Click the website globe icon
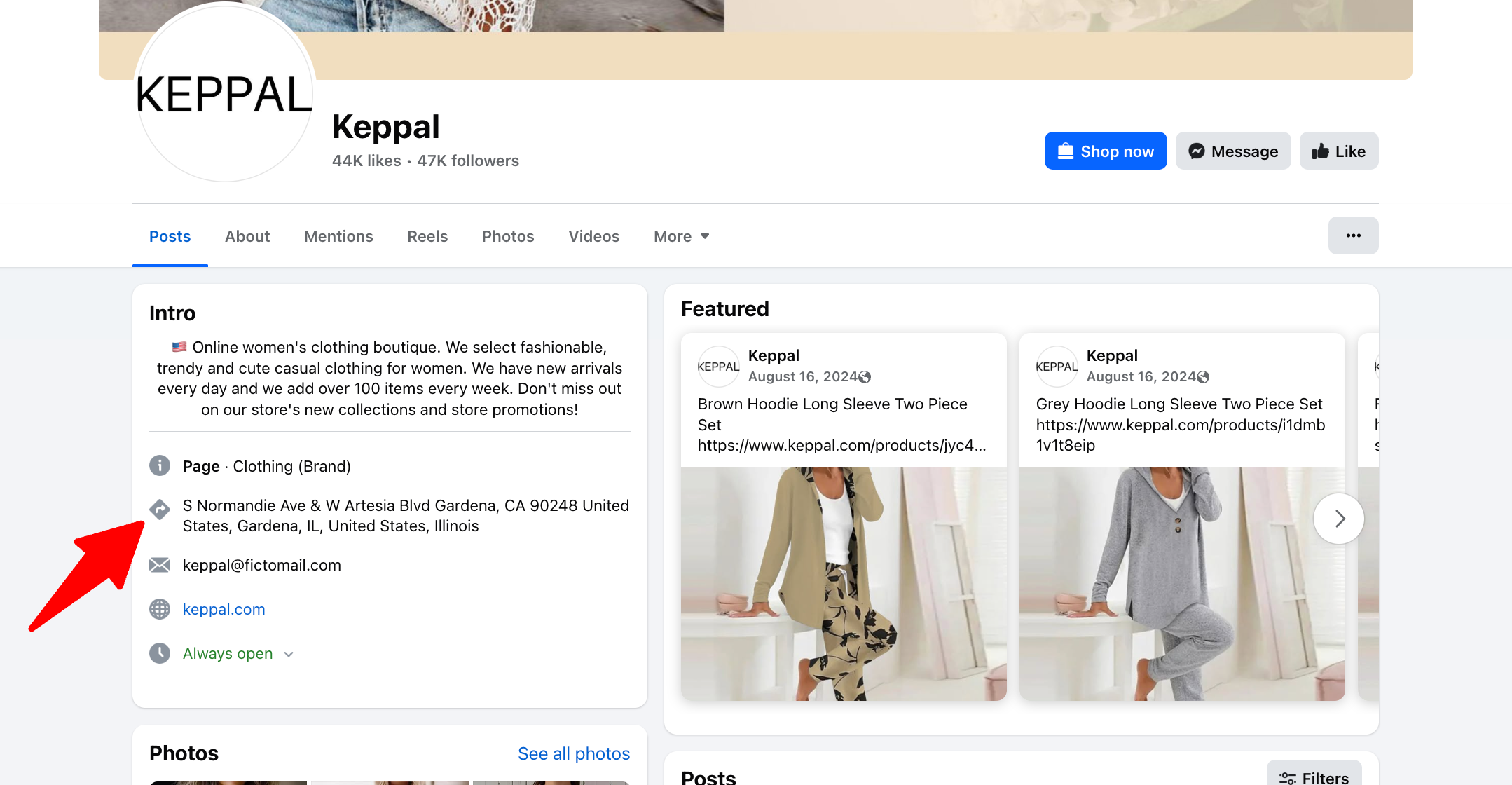This screenshot has height=785, width=1512. pyautogui.click(x=160, y=609)
